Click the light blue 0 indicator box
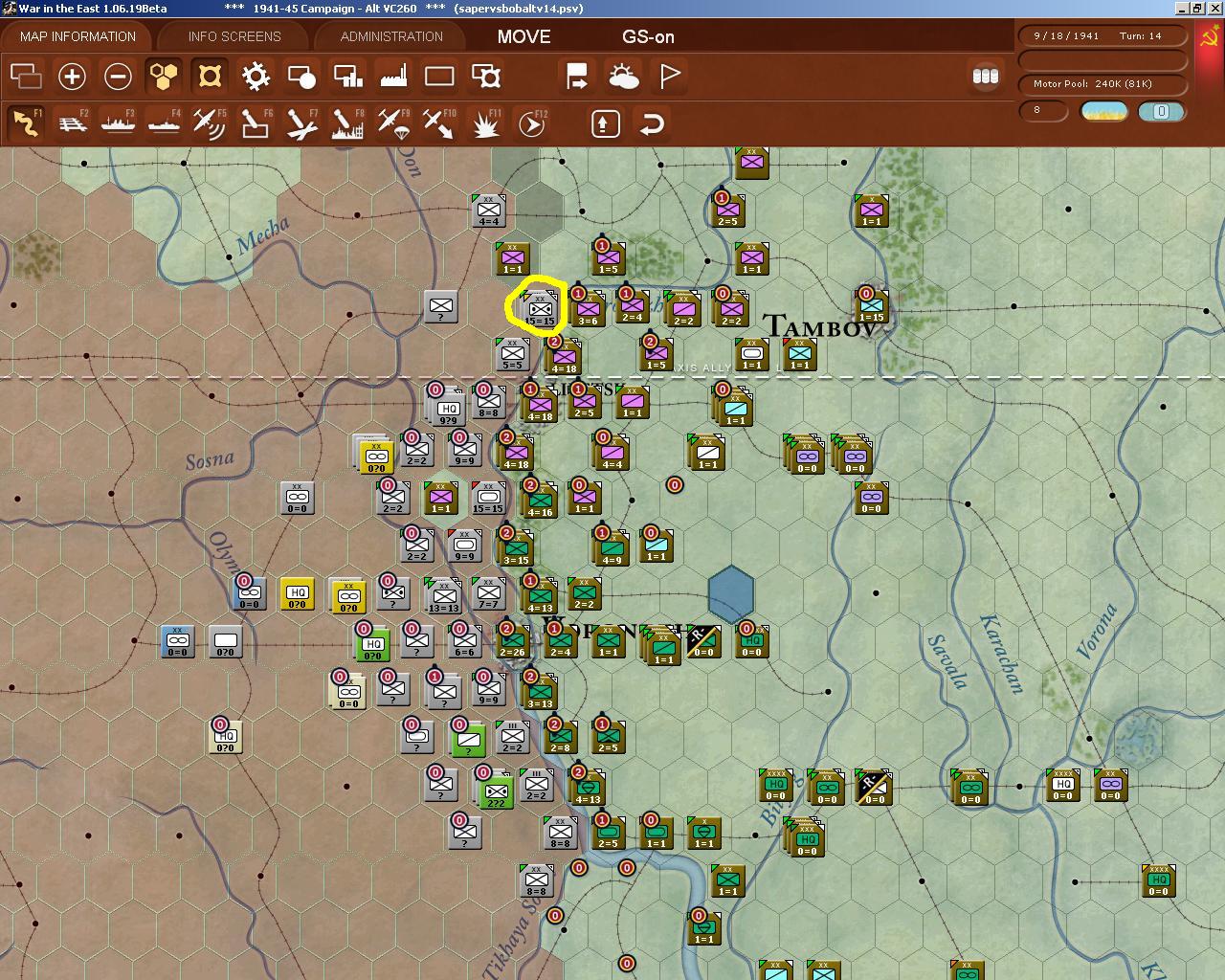This screenshot has width=1225, height=980. coord(1161,111)
